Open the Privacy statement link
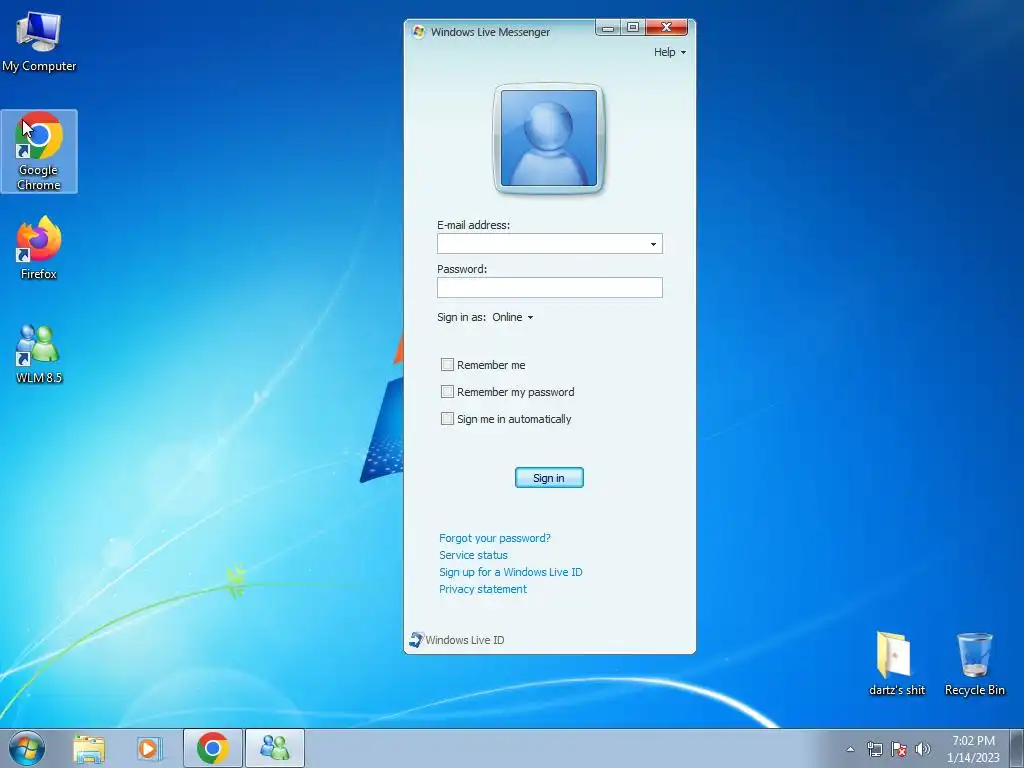 click(x=483, y=589)
